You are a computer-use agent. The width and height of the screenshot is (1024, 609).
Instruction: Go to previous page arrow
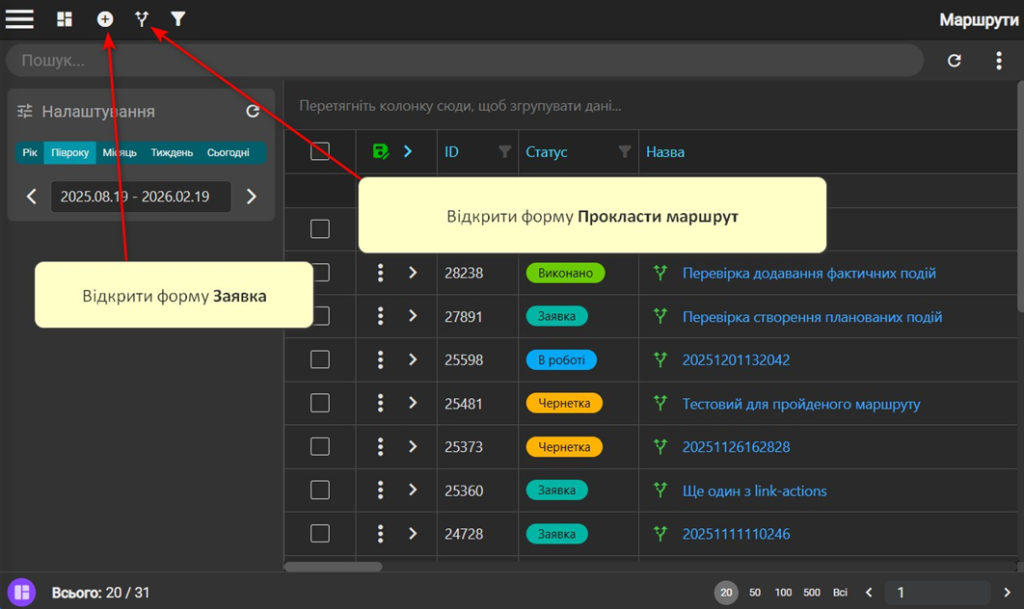[x=869, y=592]
